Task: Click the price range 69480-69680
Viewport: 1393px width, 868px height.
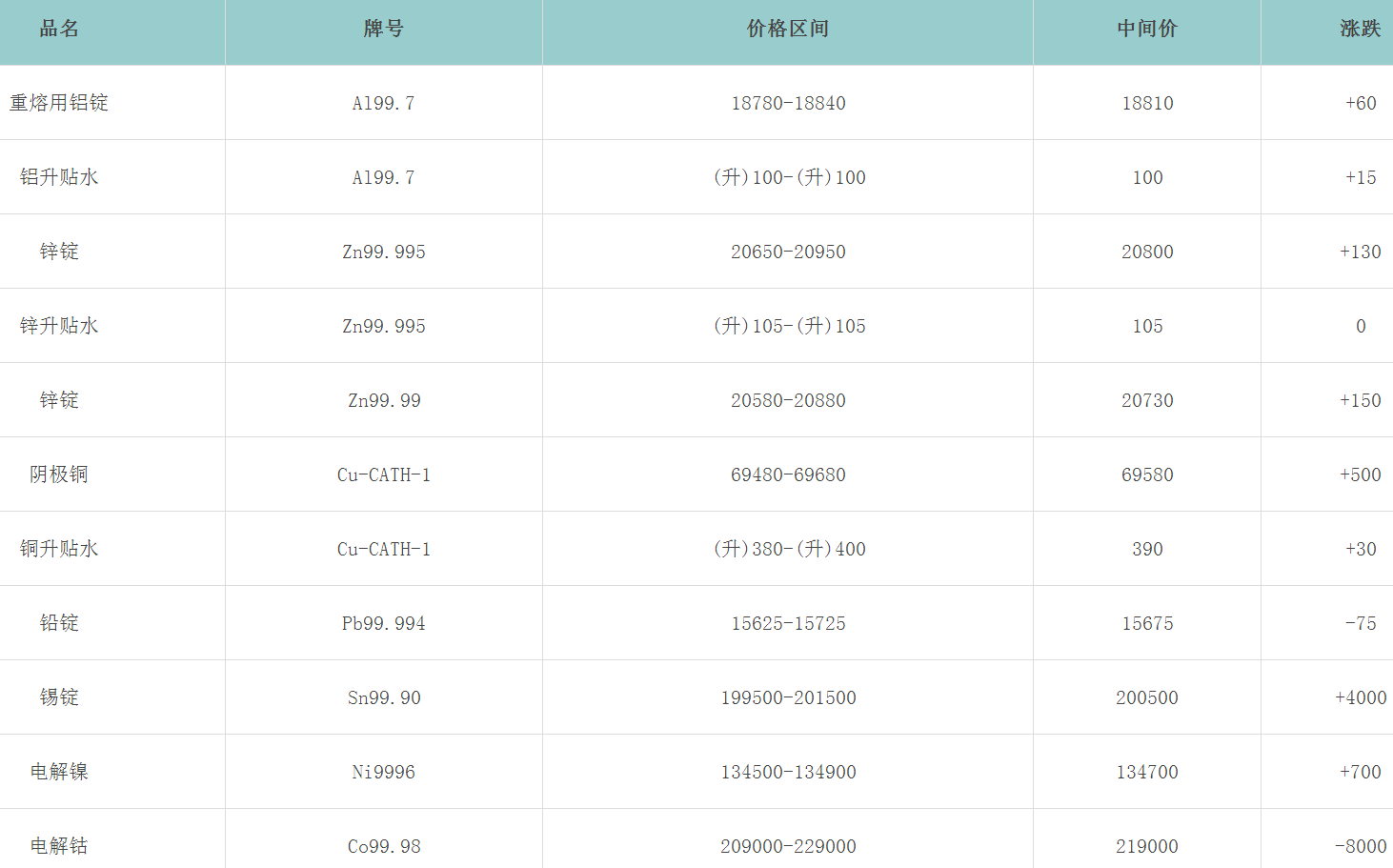Action: point(788,474)
